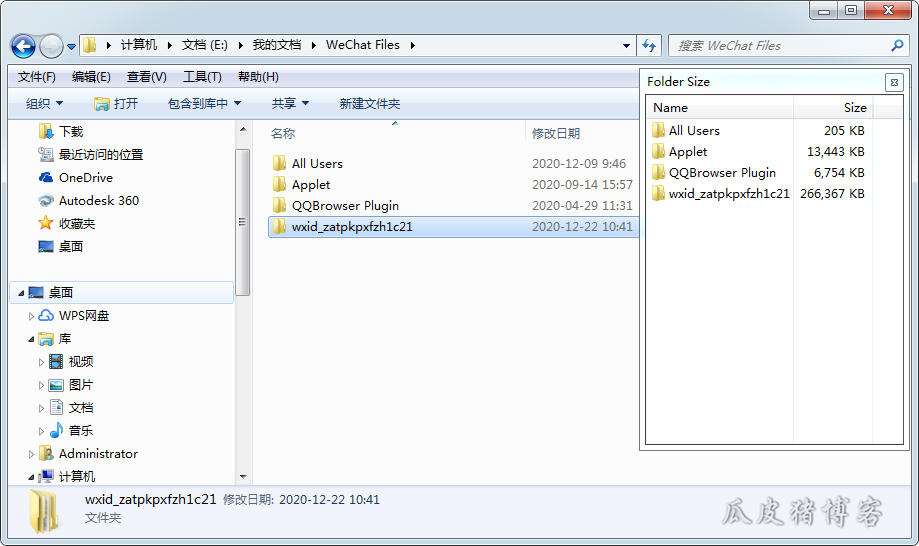Viewport: 919px width, 546px height.
Task: Click the magnifier search icon
Action: pyautogui.click(x=897, y=45)
